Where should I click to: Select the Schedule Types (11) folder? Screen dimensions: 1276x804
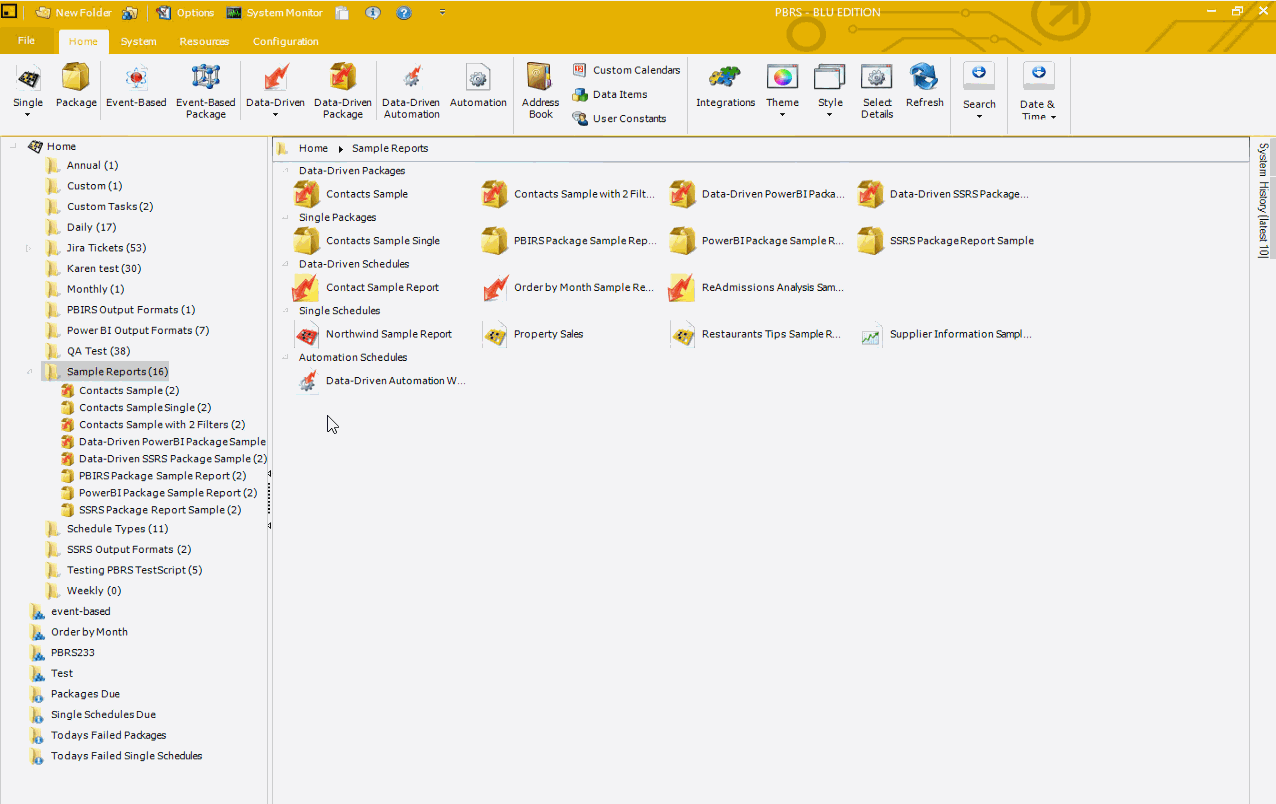[106, 529]
